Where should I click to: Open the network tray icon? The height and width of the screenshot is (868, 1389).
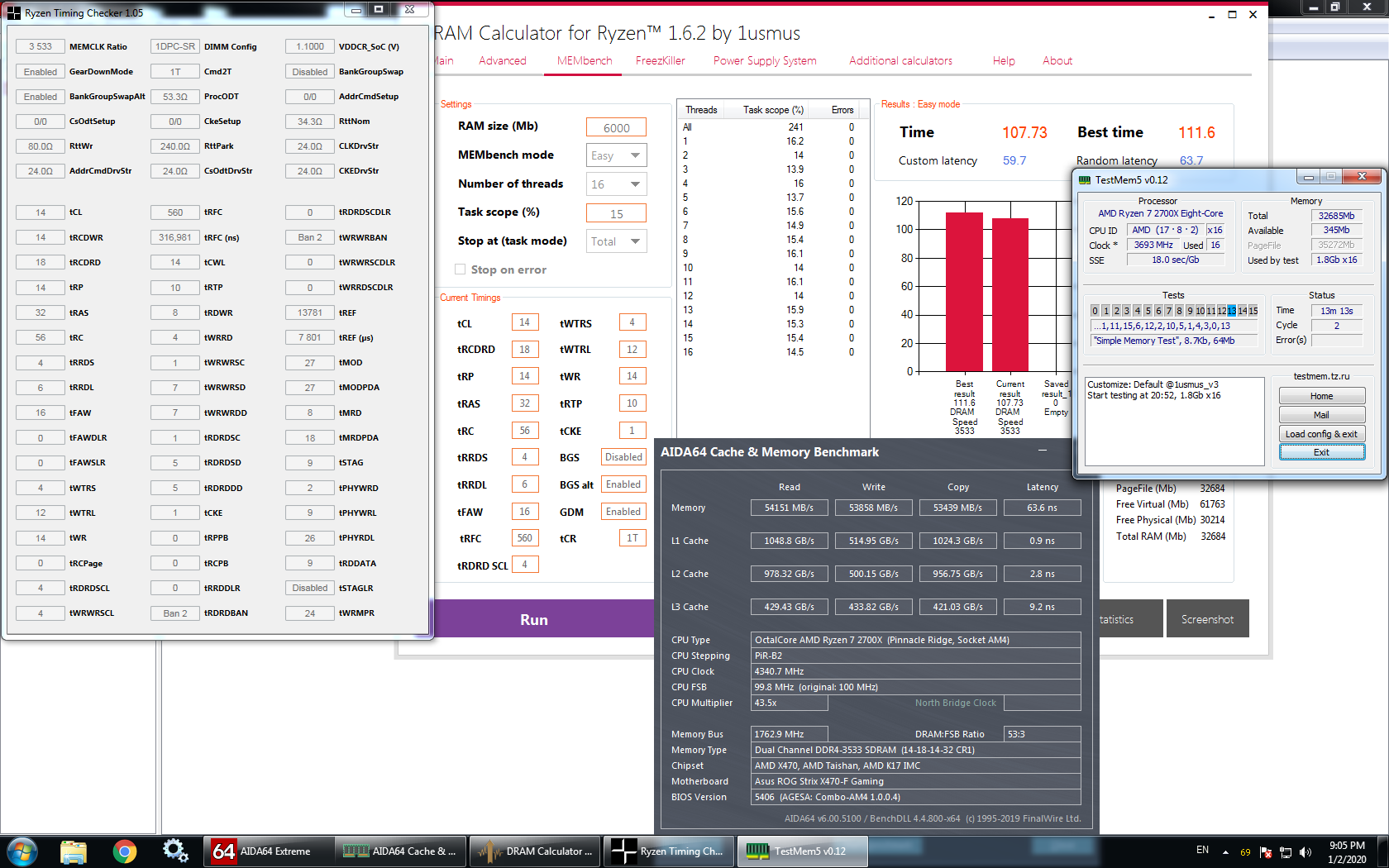[1286, 851]
